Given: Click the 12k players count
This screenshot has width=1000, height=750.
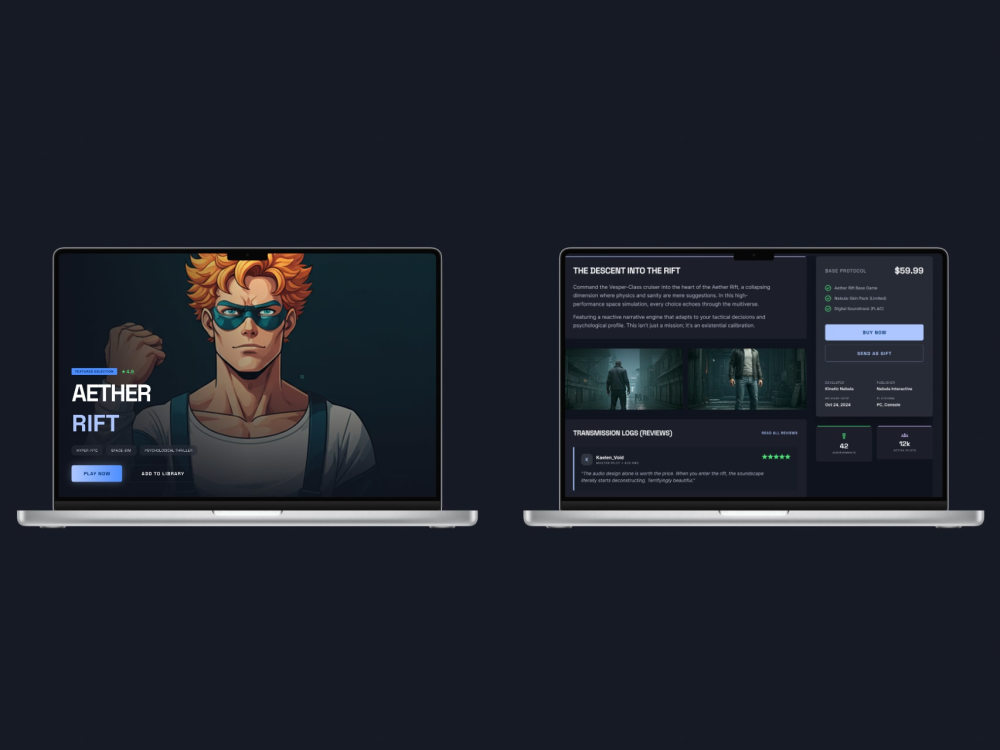Looking at the screenshot, I should (x=904, y=444).
